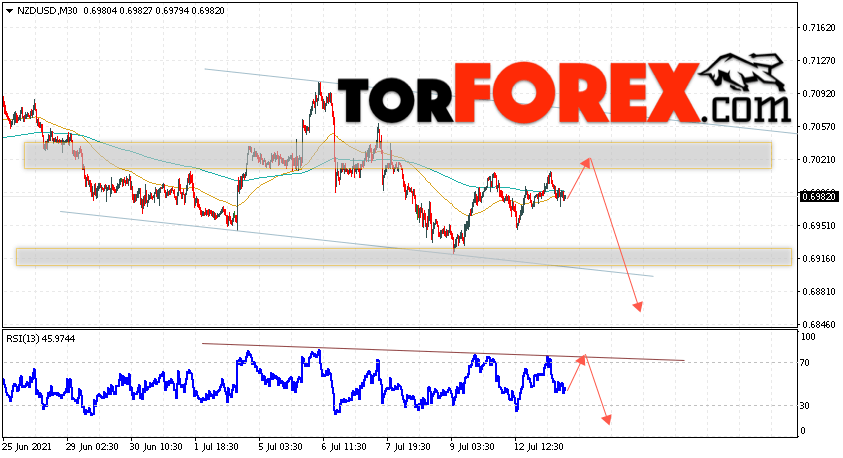Select the 0.69510 price axis label
843x458 pixels.
(819, 226)
